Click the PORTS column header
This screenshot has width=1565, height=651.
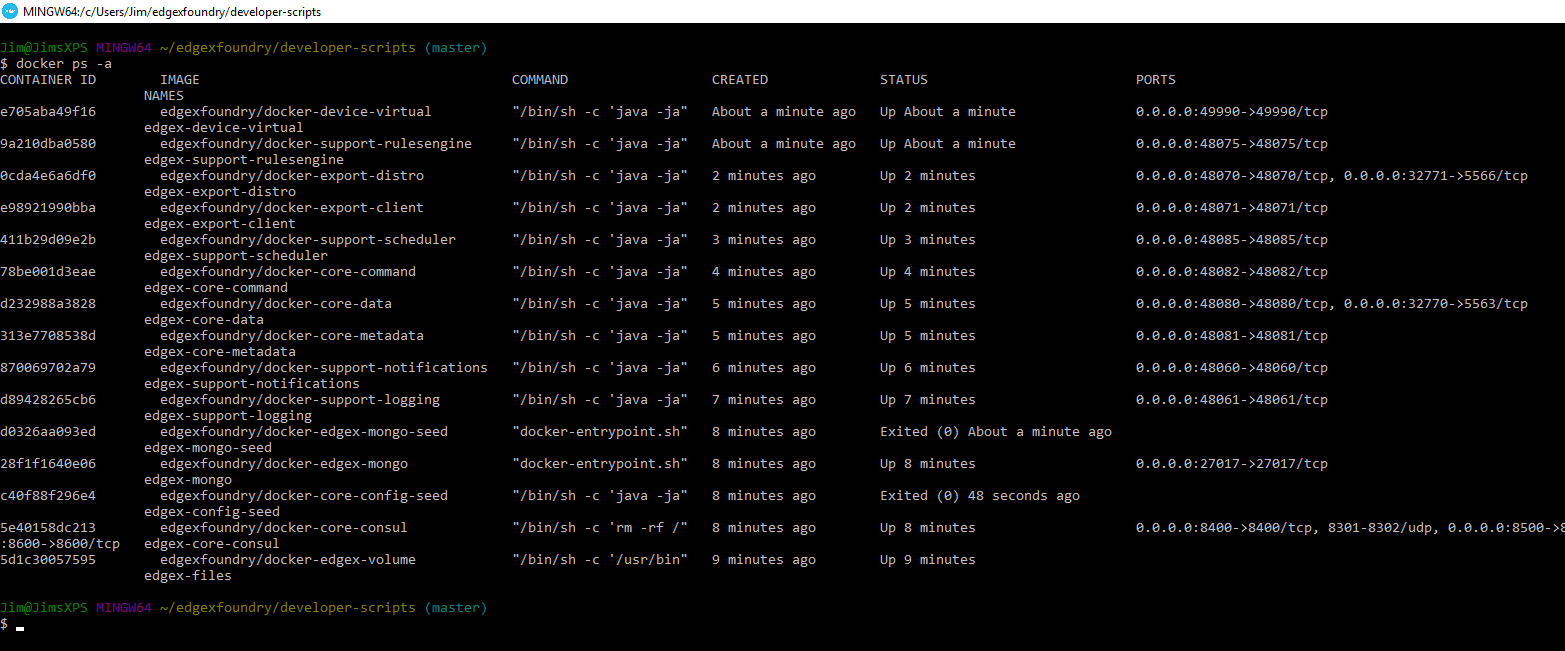pos(1155,80)
